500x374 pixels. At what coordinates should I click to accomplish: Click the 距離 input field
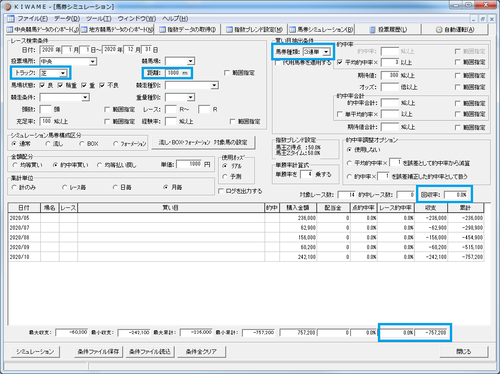coord(178,73)
